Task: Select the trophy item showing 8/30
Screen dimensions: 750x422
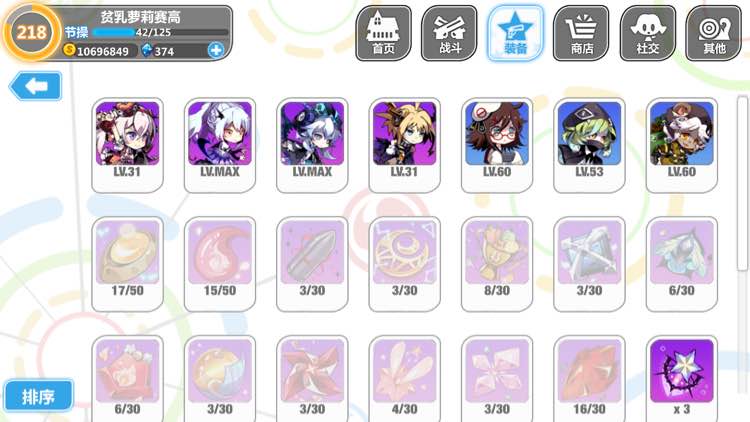Action: tap(496, 264)
